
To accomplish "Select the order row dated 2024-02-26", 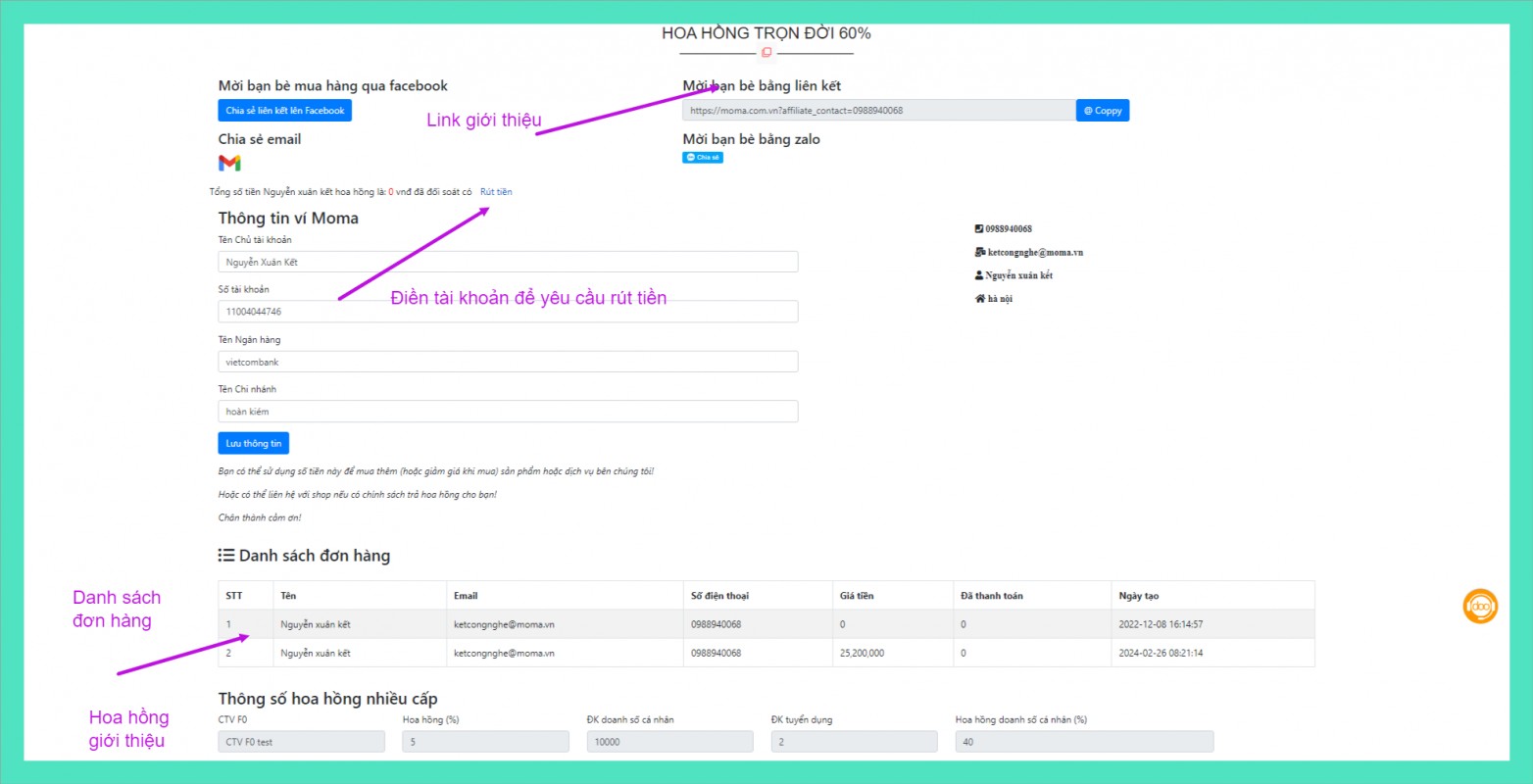I will click(766, 653).
